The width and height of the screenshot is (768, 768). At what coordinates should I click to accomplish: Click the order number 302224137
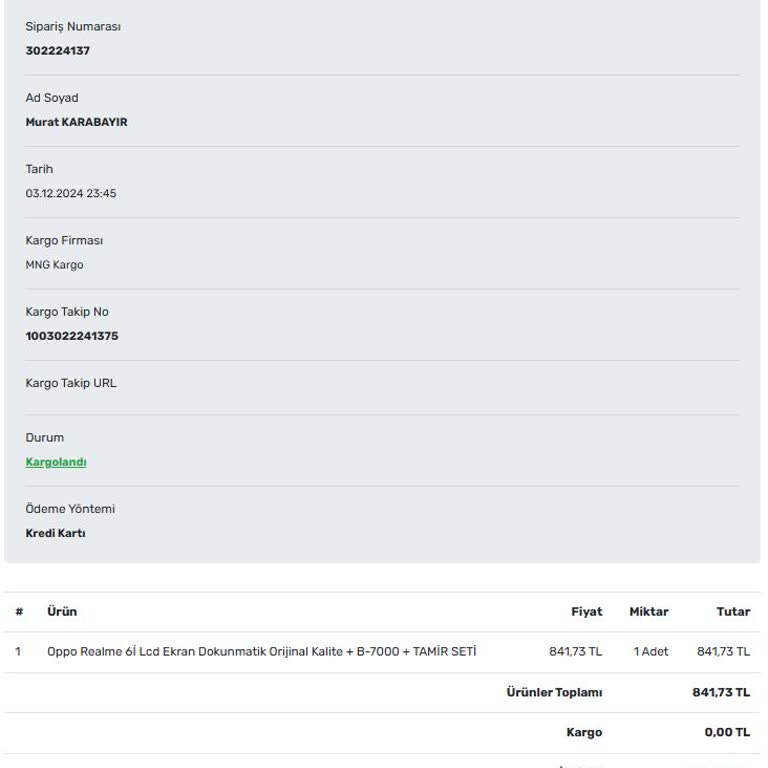(x=58, y=51)
